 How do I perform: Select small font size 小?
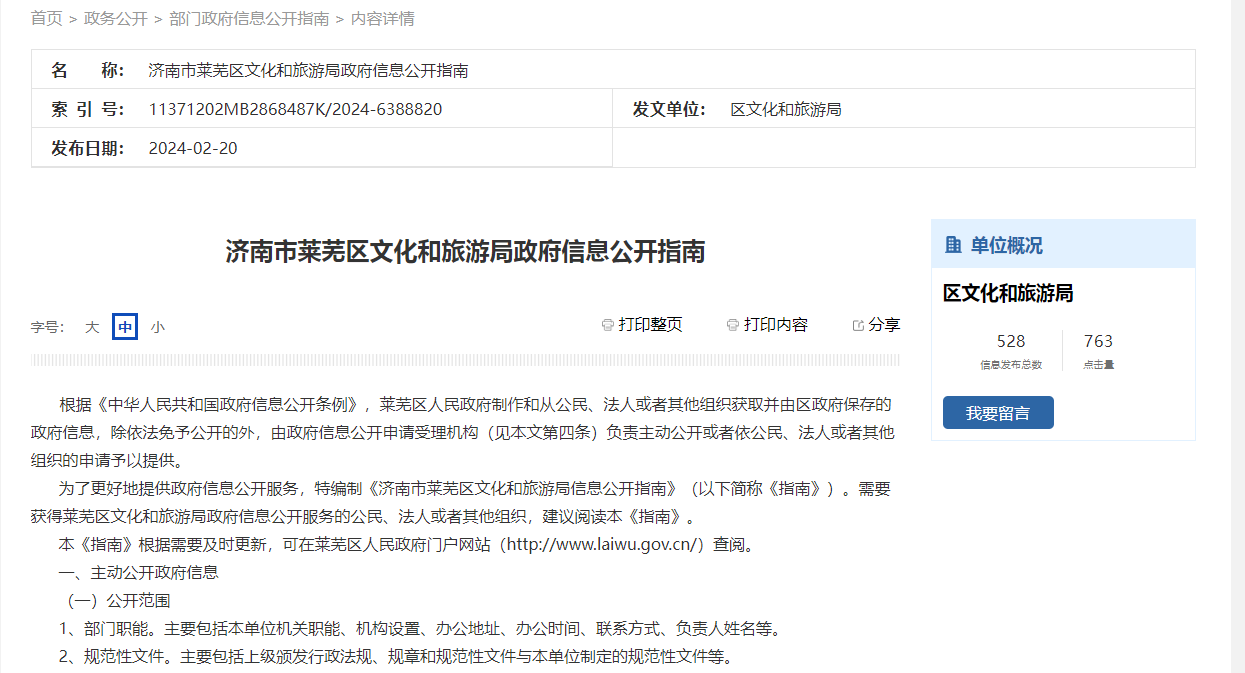point(158,327)
